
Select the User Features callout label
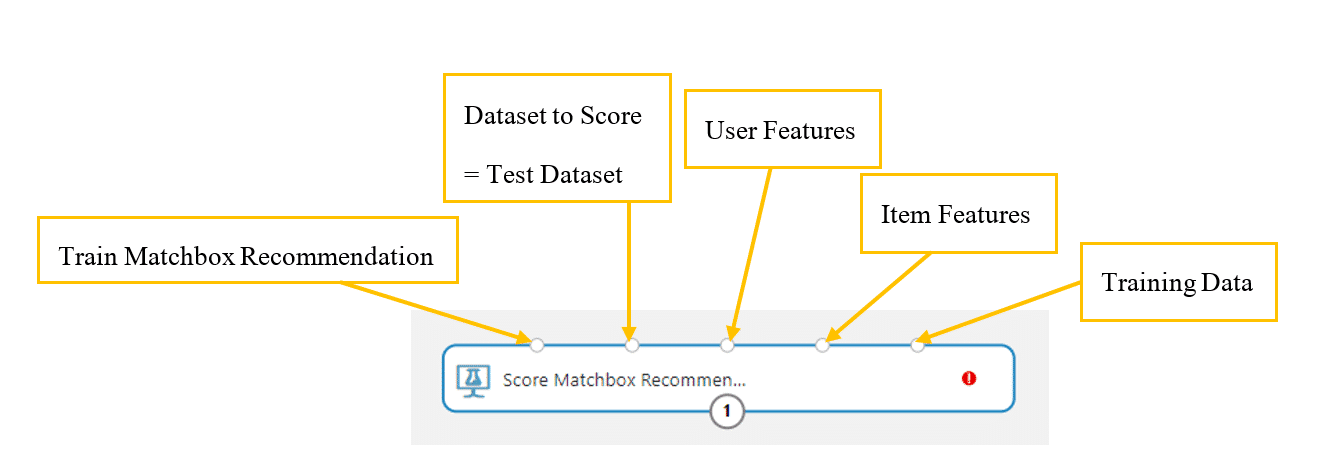(780, 130)
